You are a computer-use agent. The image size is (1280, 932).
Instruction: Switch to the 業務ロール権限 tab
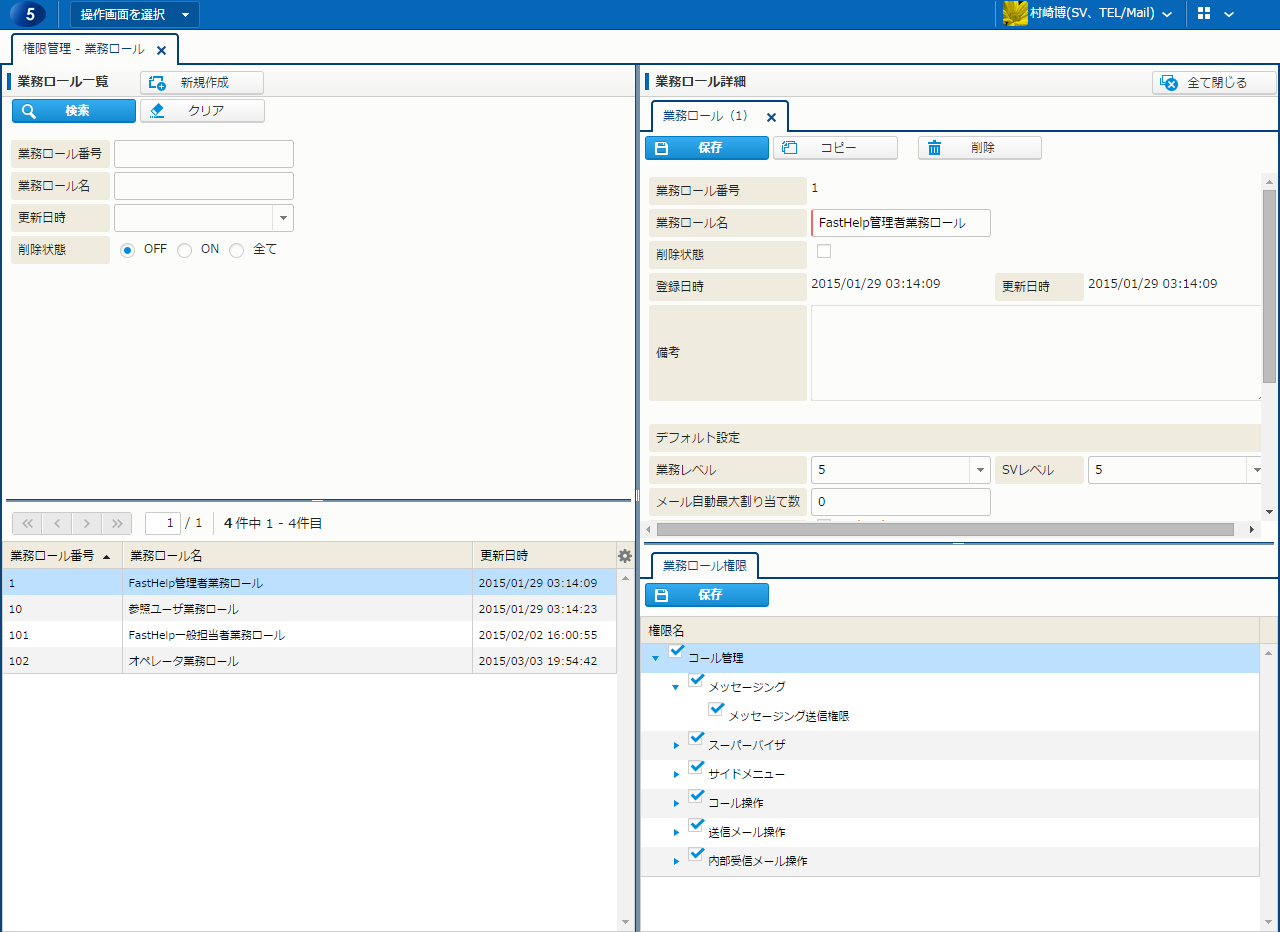(704, 565)
